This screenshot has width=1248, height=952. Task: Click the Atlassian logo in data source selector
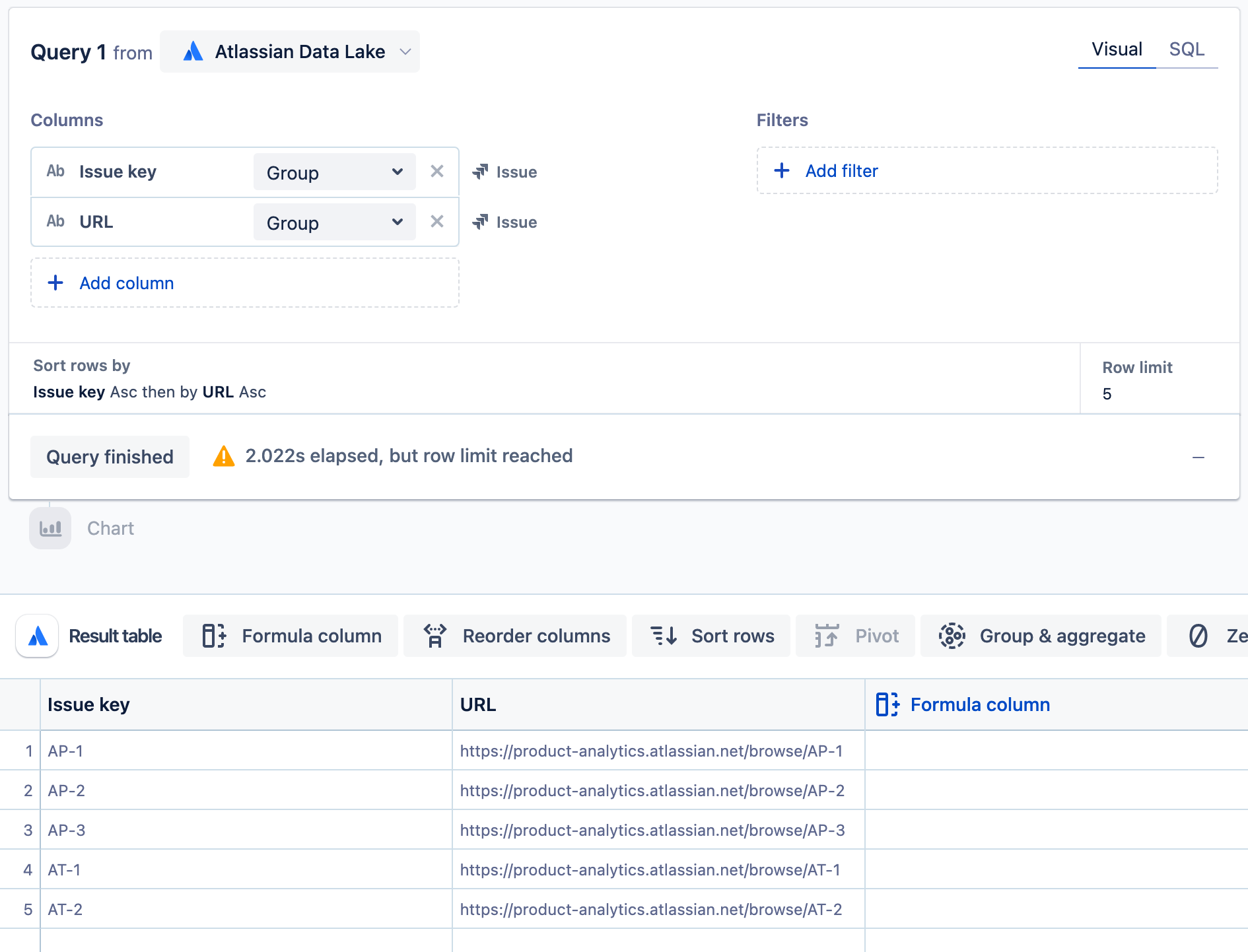click(193, 51)
